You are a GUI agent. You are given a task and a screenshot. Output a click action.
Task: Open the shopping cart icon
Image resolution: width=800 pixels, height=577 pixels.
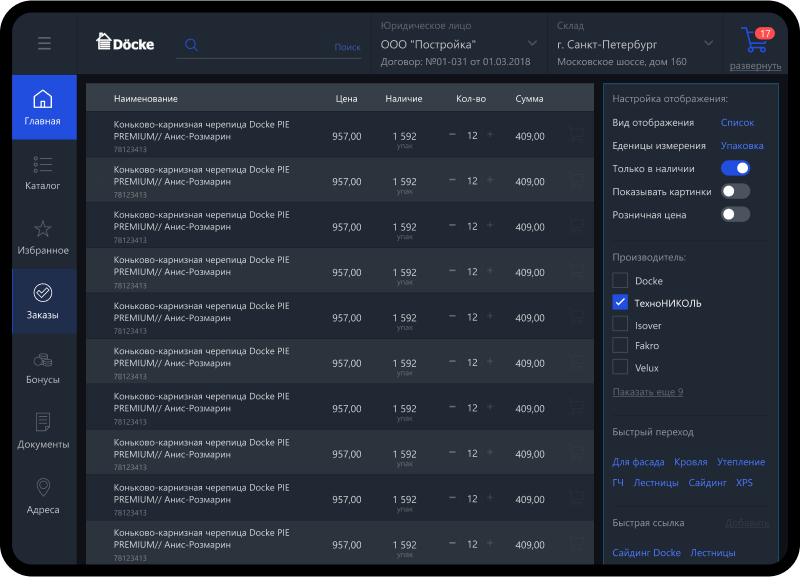coord(754,40)
